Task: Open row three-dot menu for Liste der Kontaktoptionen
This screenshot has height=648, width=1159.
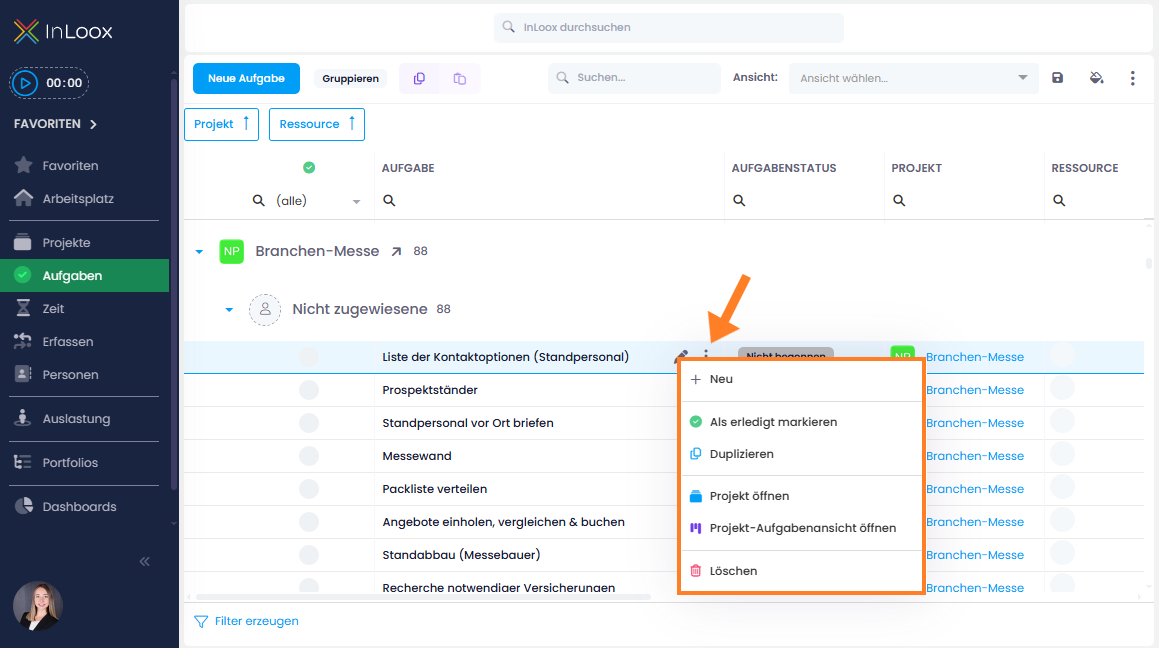Action: [706, 355]
